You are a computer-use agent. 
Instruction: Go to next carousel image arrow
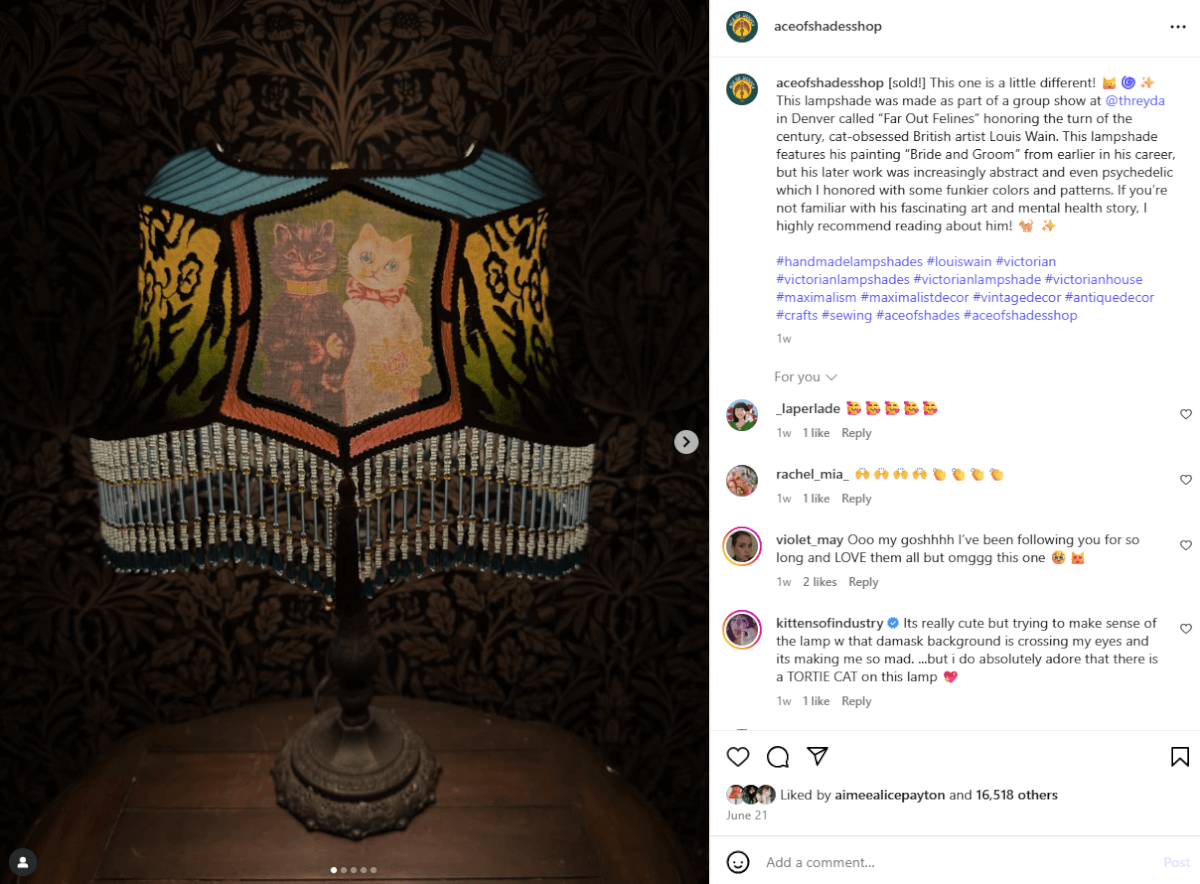point(686,442)
